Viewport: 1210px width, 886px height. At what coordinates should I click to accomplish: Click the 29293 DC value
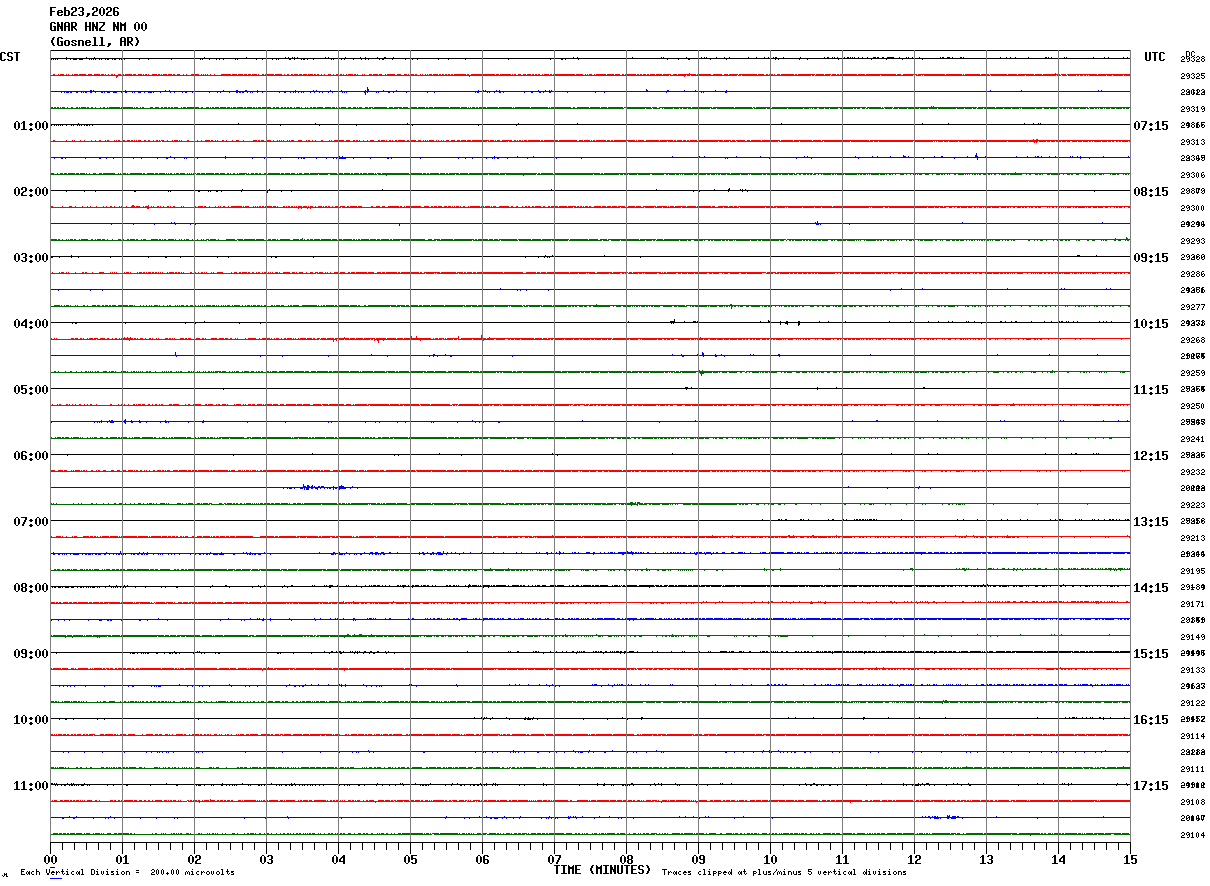pyautogui.click(x=1192, y=241)
